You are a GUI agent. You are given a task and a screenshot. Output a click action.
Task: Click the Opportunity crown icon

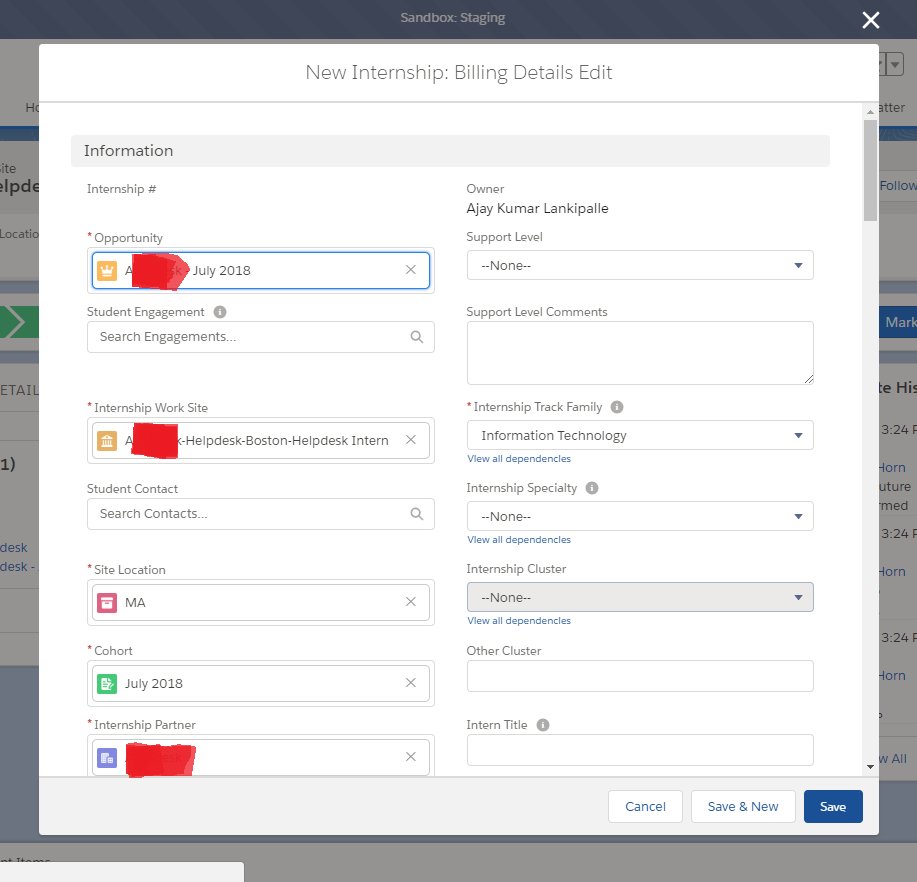point(107,270)
